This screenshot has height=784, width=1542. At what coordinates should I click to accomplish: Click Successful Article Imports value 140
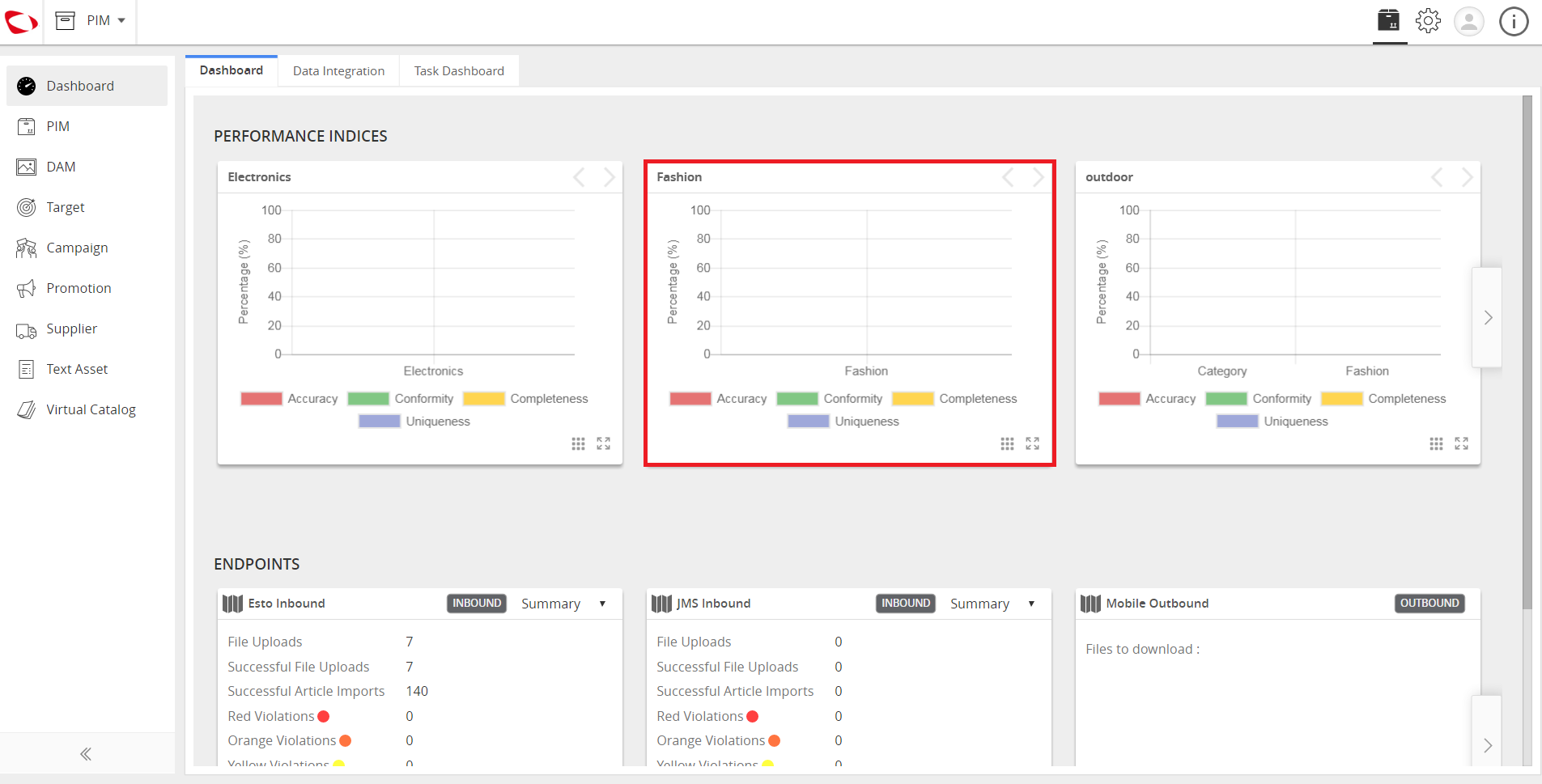point(417,691)
